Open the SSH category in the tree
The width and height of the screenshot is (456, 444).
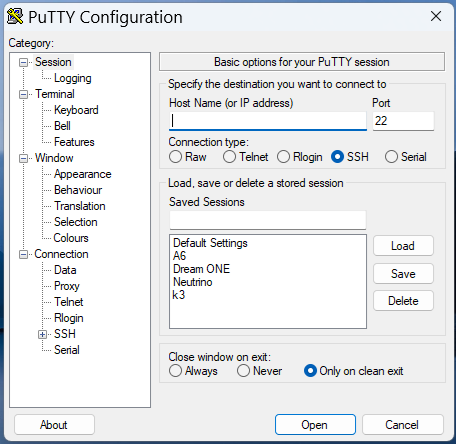(x=65, y=334)
